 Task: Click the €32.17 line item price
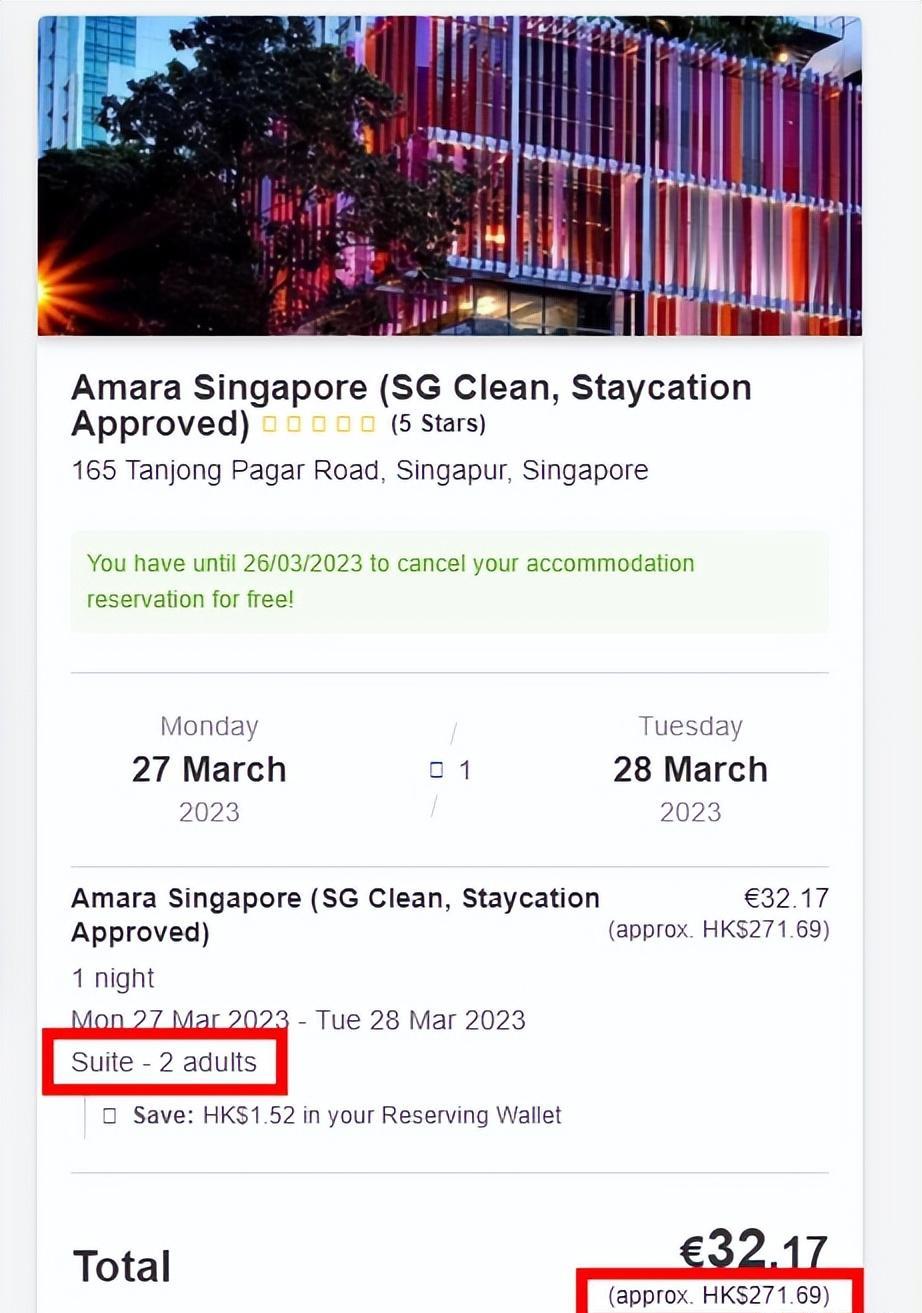786,898
